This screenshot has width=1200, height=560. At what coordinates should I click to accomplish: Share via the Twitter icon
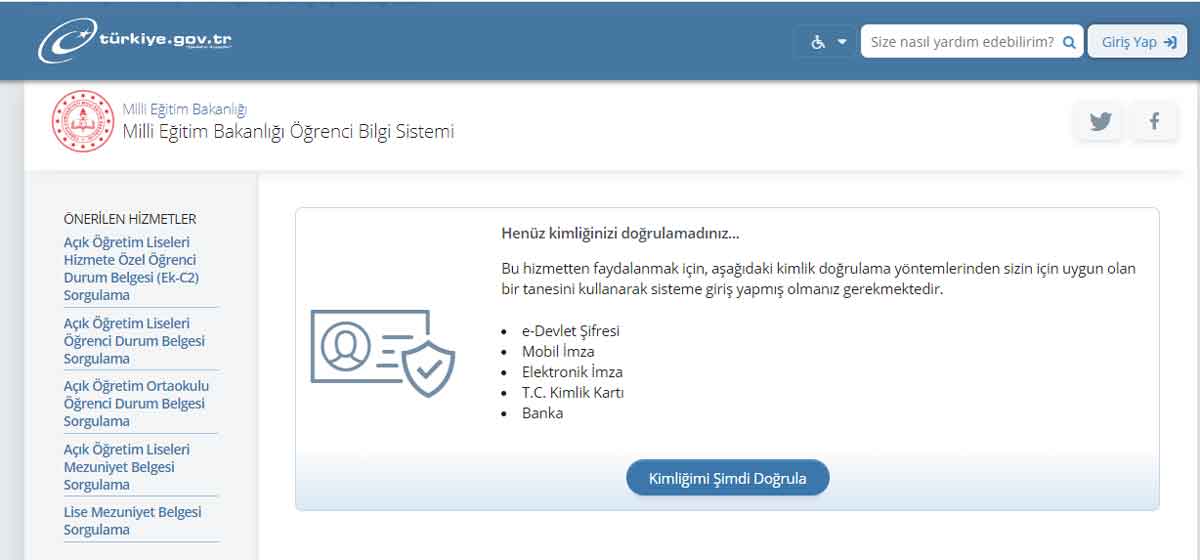(1100, 121)
